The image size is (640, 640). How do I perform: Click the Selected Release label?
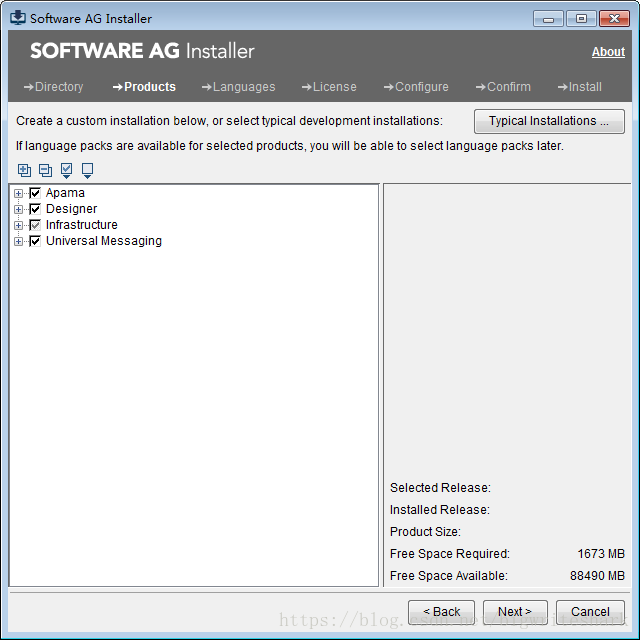pos(440,488)
